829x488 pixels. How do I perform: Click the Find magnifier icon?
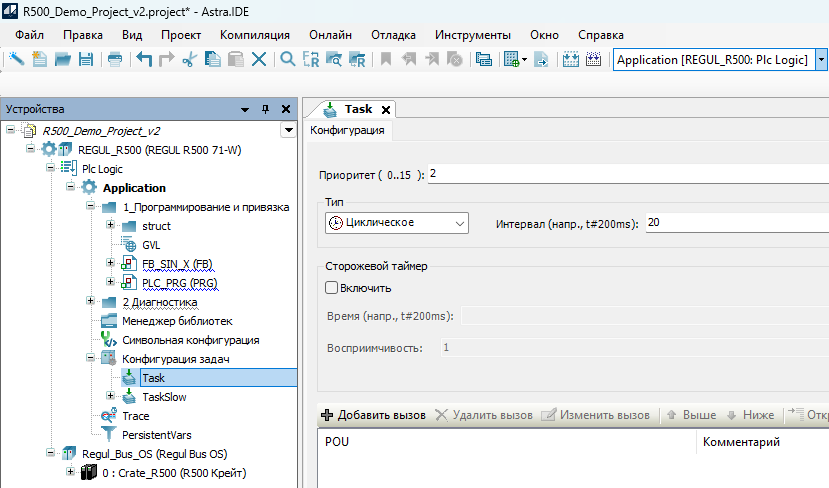tap(288, 60)
